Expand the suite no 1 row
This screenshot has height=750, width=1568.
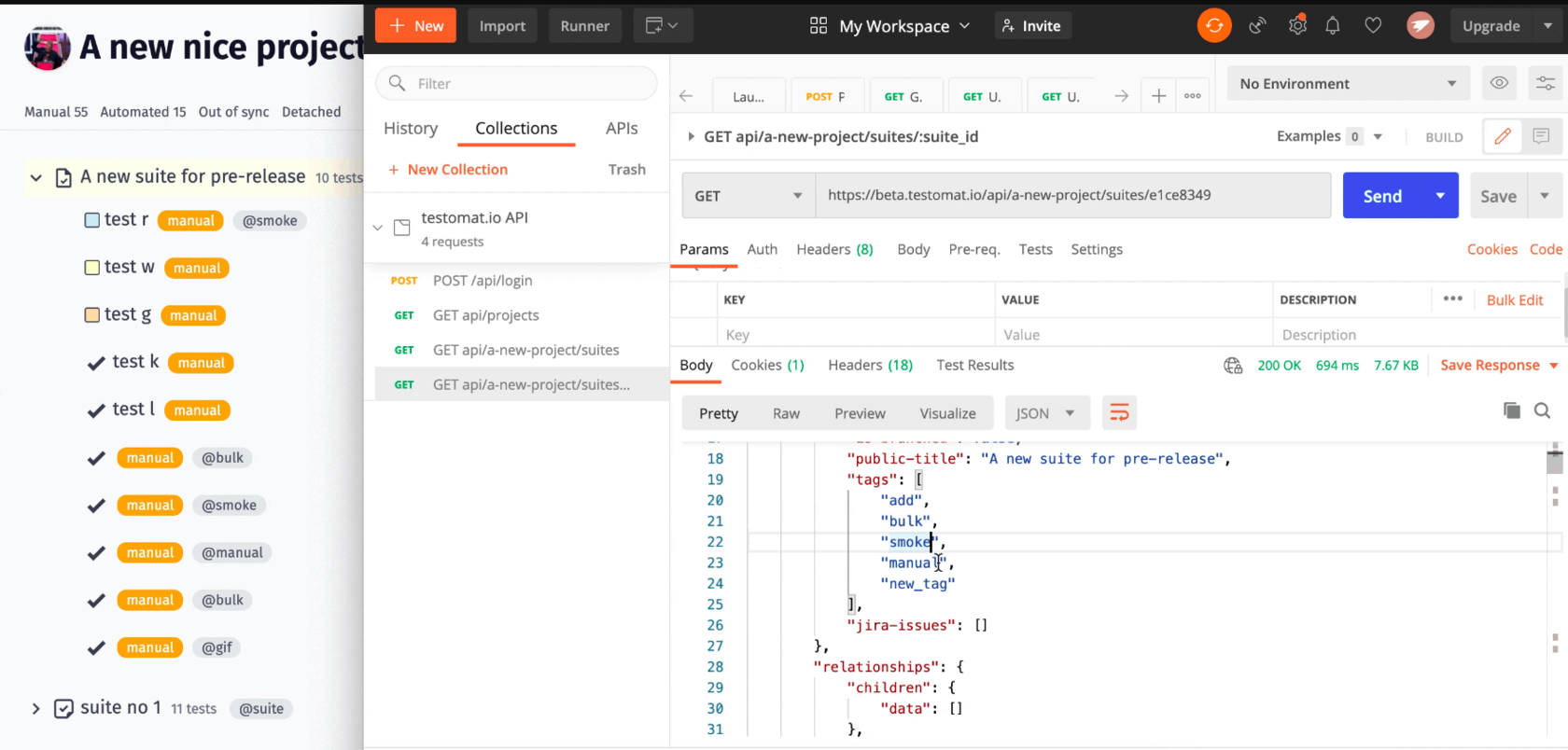pos(35,709)
